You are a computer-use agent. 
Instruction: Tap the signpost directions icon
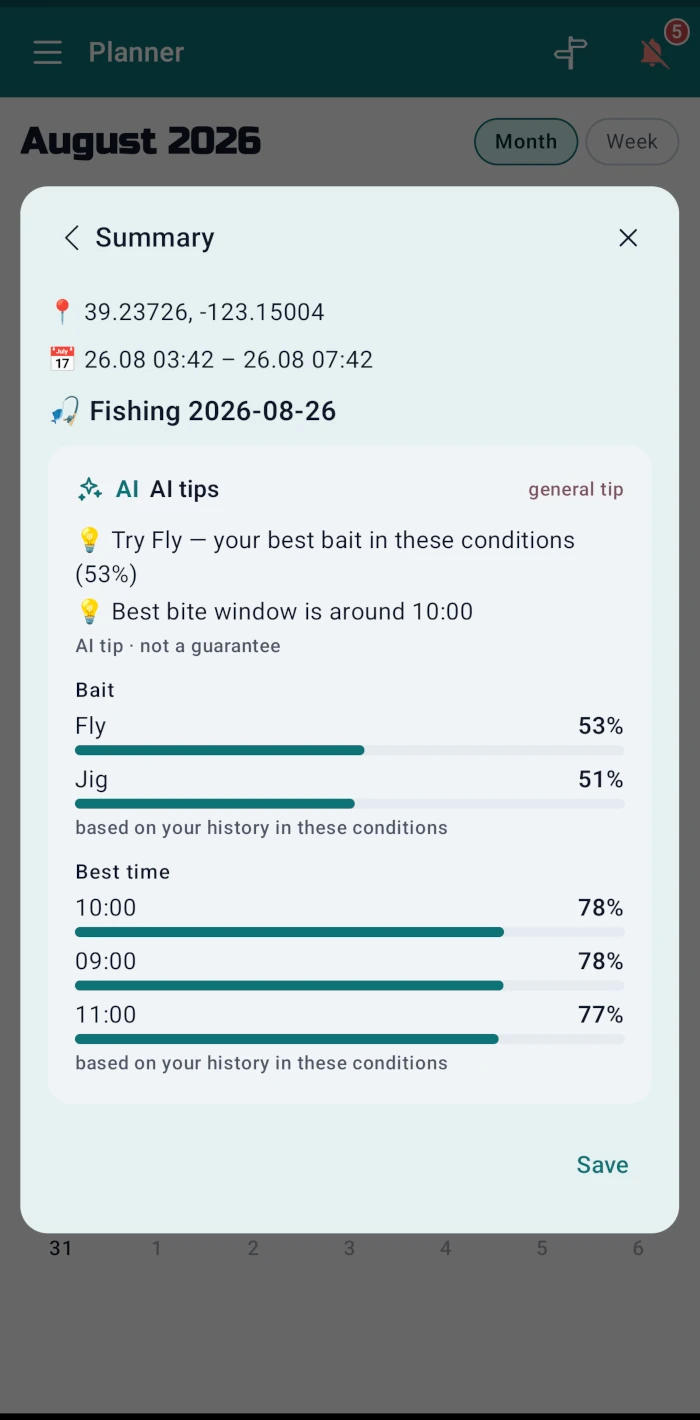click(571, 52)
